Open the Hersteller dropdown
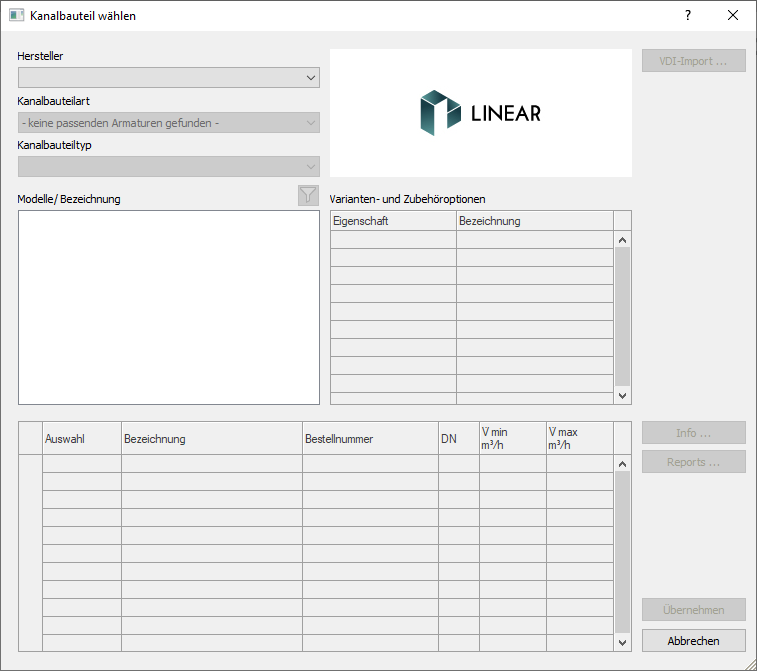757x671 pixels. [x=168, y=78]
